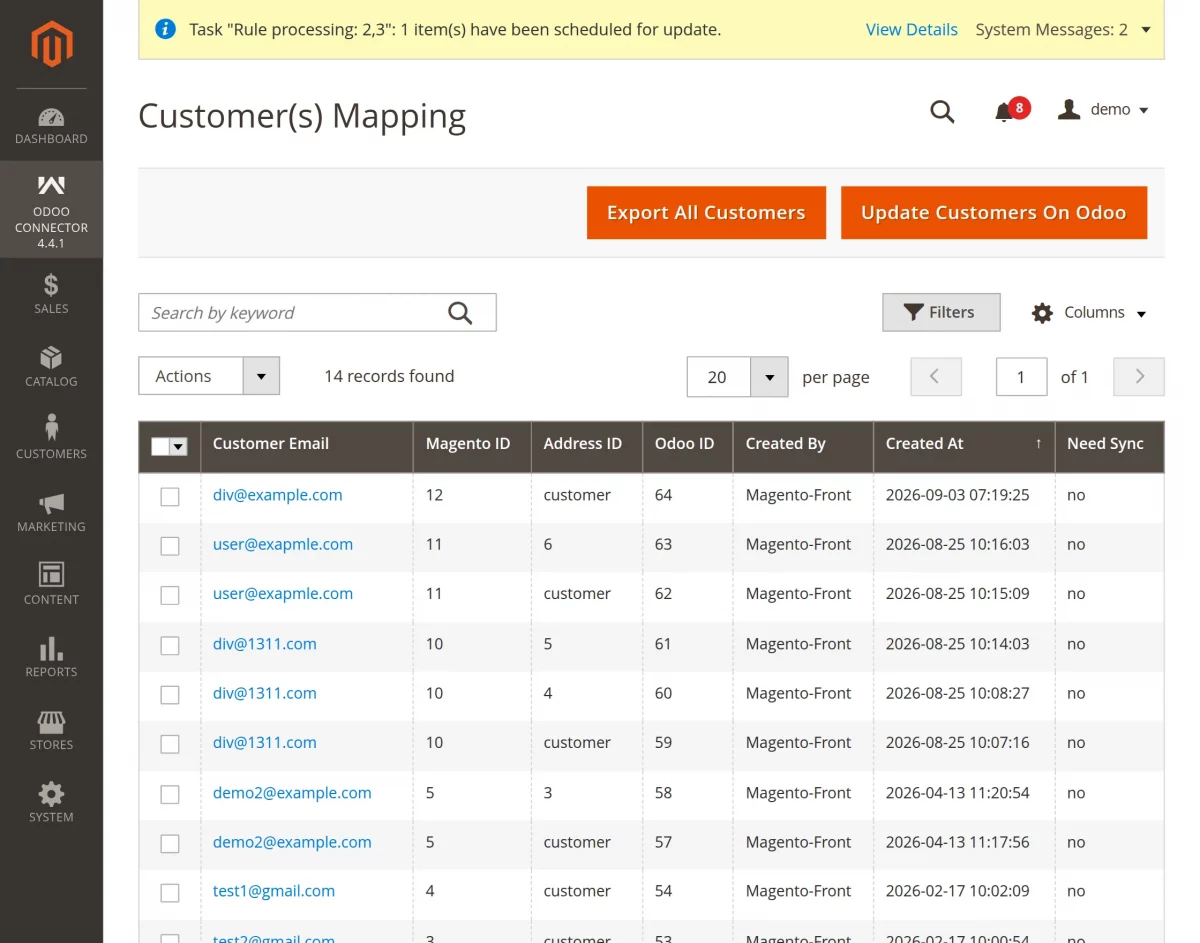Image resolution: width=1200 pixels, height=943 pixels.
Task: Tick checkbox for user@exapmle.com Odoo ID 63
Action: (x=170, y=546)
